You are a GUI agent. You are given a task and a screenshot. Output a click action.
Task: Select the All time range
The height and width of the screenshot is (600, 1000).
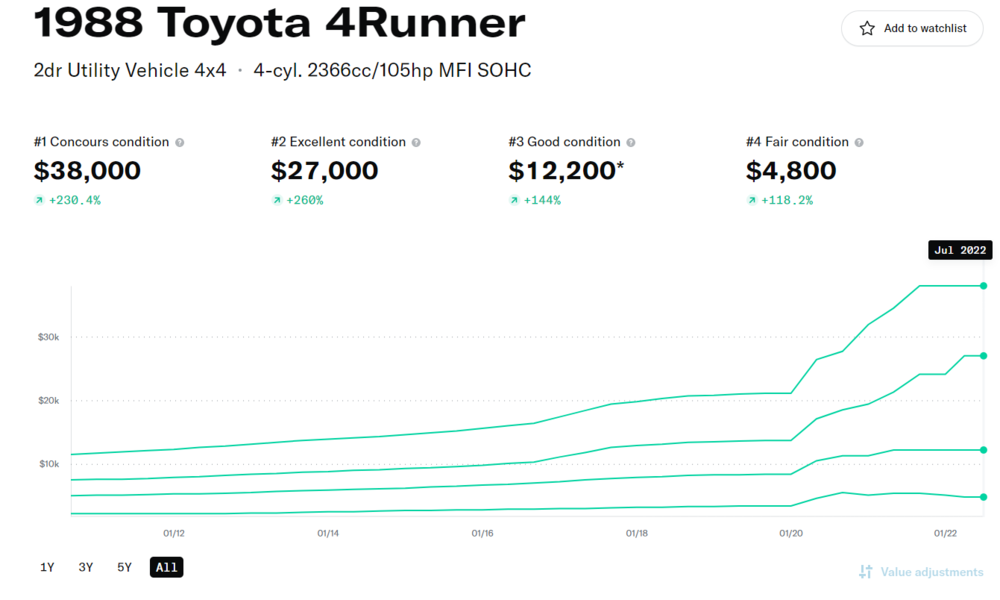pyautogui.click(x=167, y=568)
